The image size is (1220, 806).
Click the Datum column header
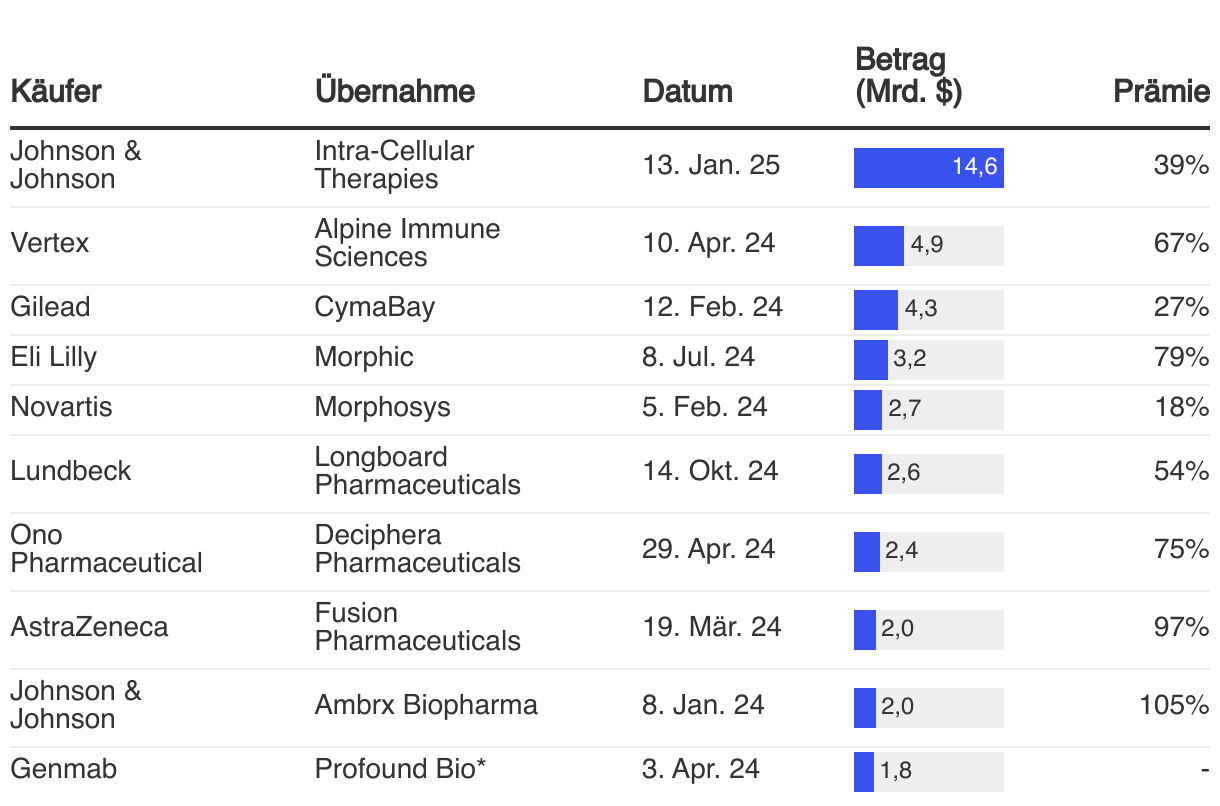687,92
